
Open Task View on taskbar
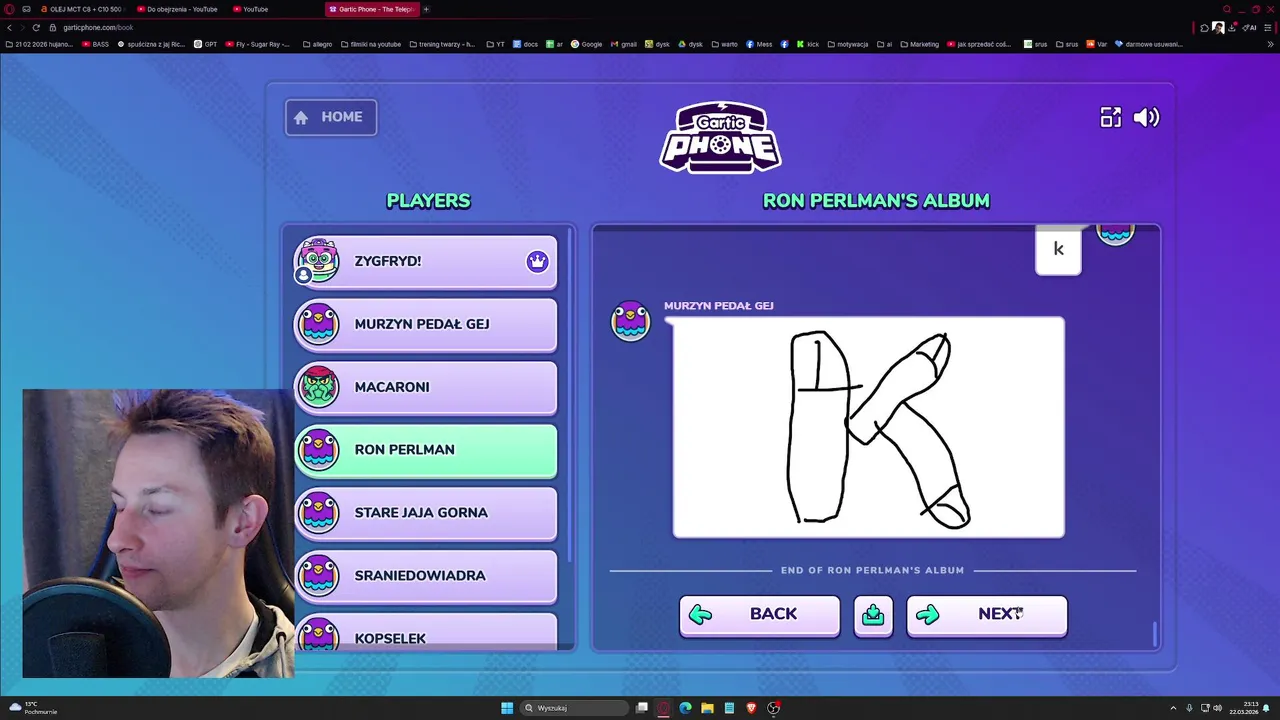tap(642, 708)
